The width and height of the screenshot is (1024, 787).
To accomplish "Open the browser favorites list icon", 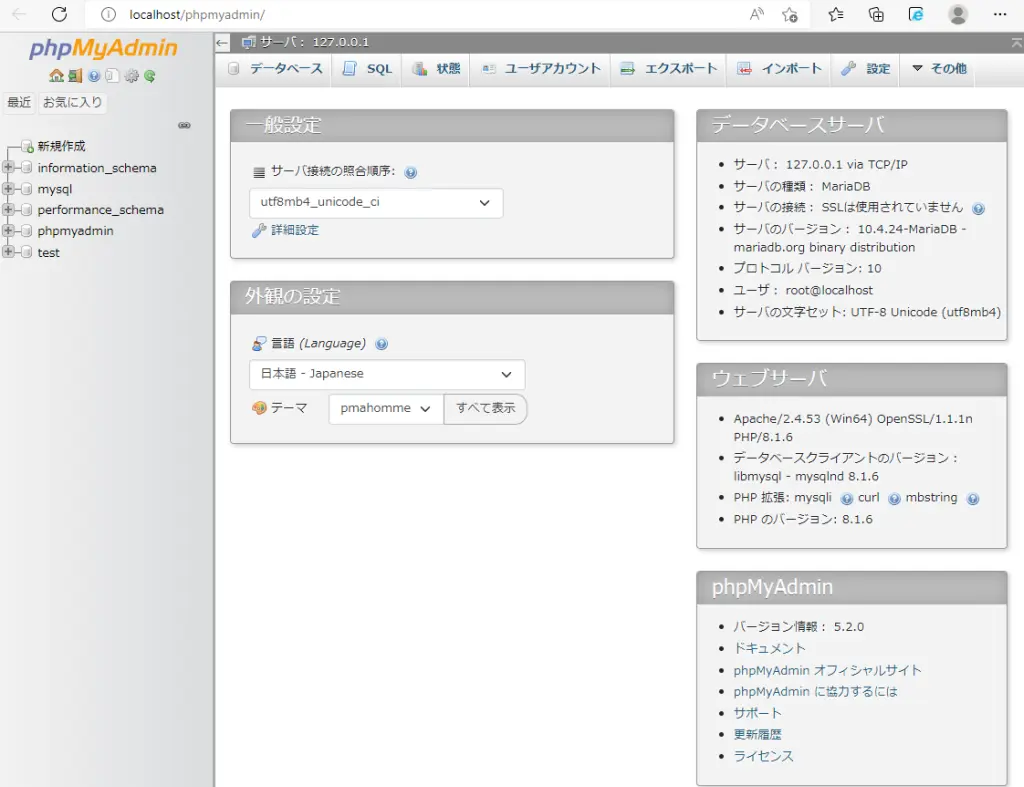I will tap(835, 14).
